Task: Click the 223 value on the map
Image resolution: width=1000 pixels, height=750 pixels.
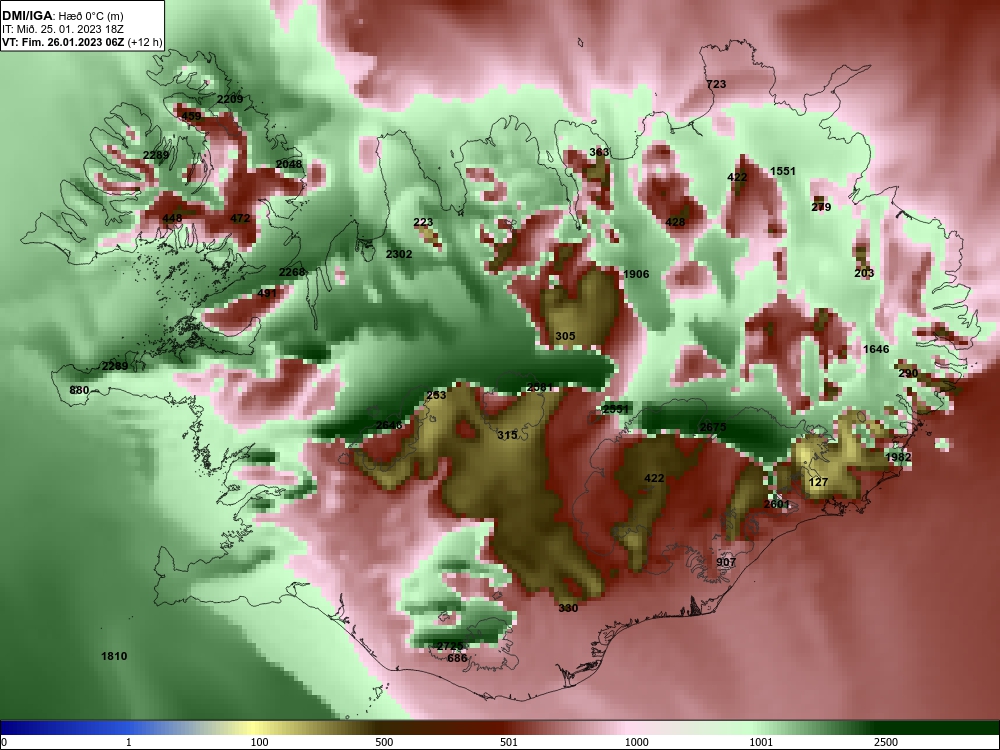Action: coord(423,222)
